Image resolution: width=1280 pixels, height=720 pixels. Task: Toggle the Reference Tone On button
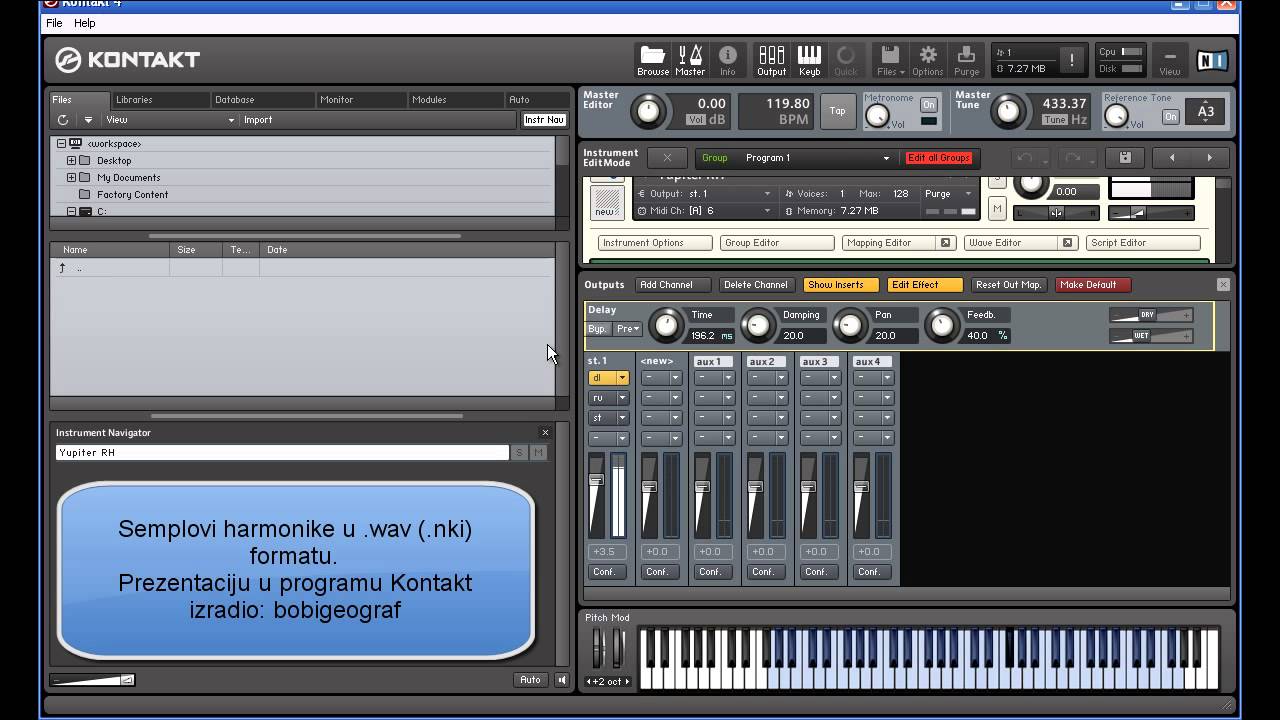pyautogui.click(x=1170, y=117)
